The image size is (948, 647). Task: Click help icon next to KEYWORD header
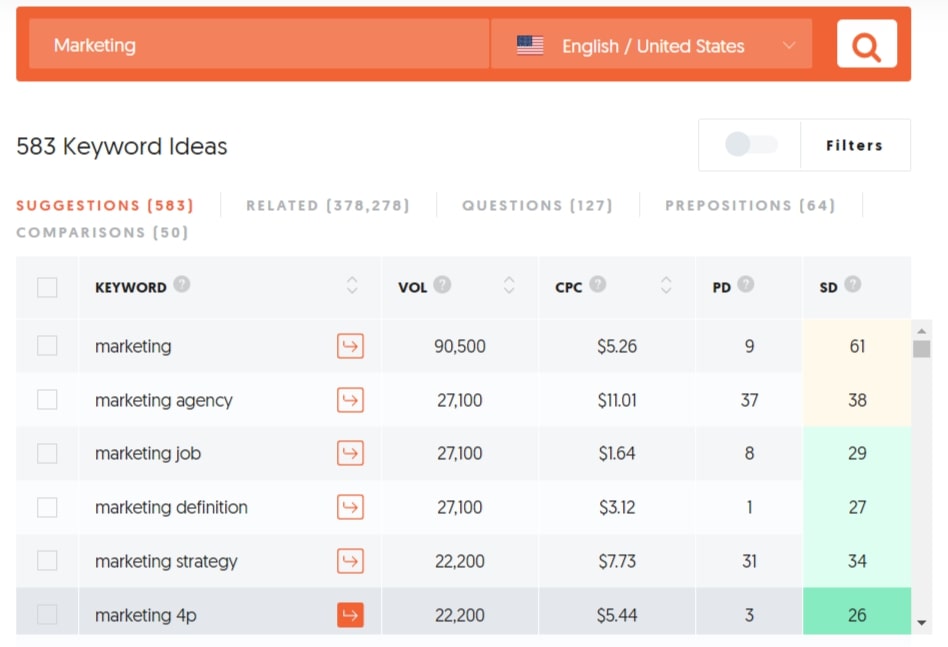click(x=181, y=284)
